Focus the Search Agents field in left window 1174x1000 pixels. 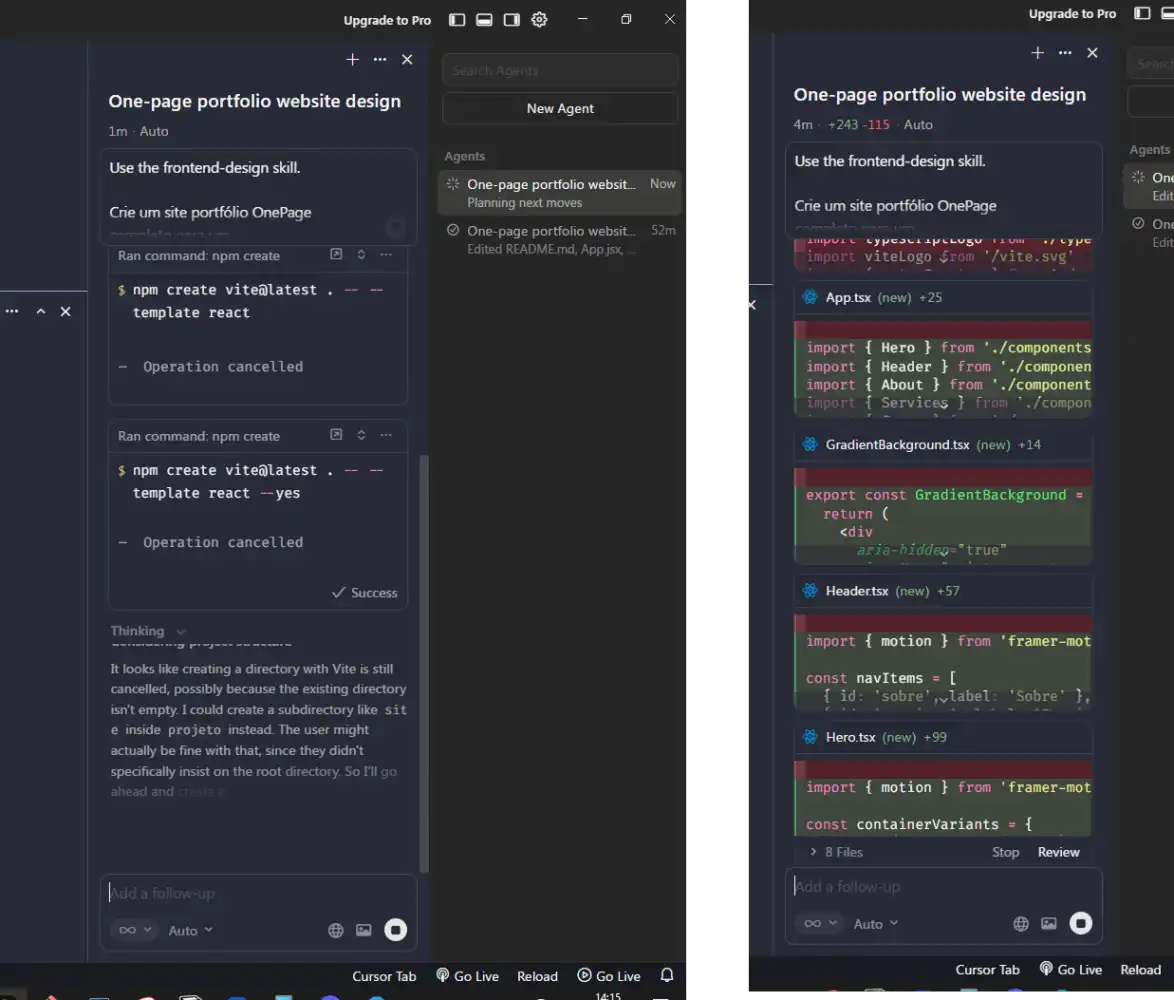560,70
